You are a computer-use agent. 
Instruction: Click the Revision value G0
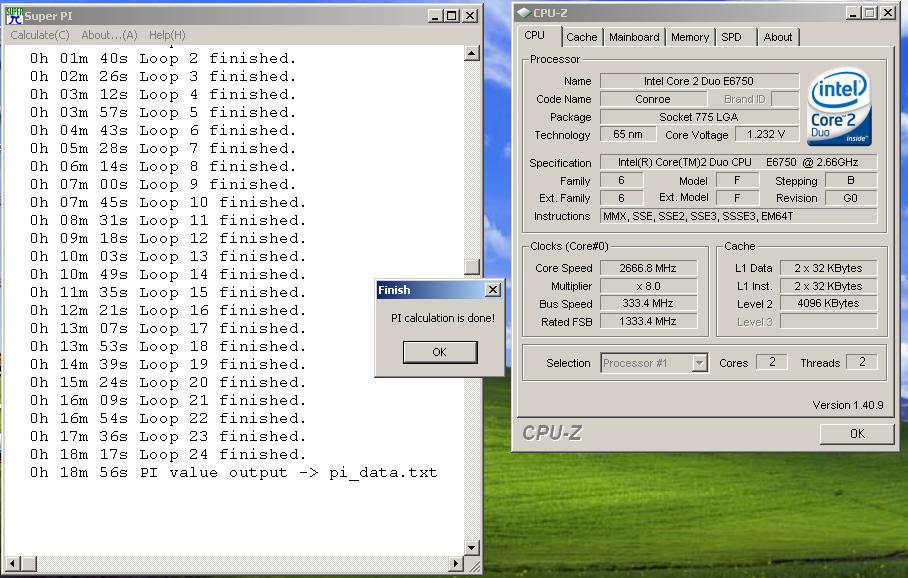(x=851, y=198)
